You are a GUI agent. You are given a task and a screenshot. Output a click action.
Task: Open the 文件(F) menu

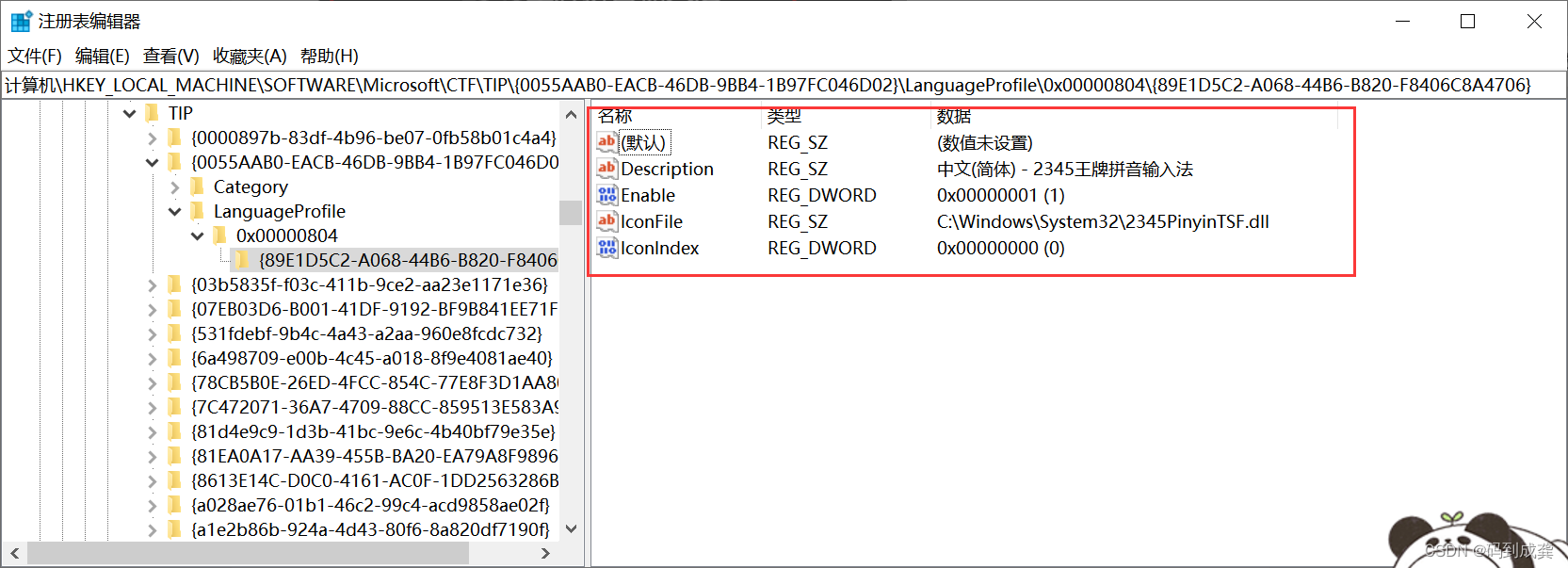click(x=35, y=56)
